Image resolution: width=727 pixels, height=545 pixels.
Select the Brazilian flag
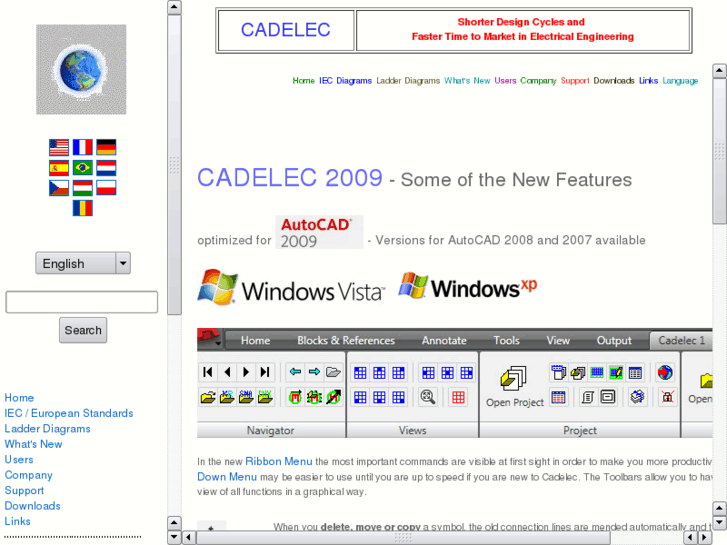[83, 167]
